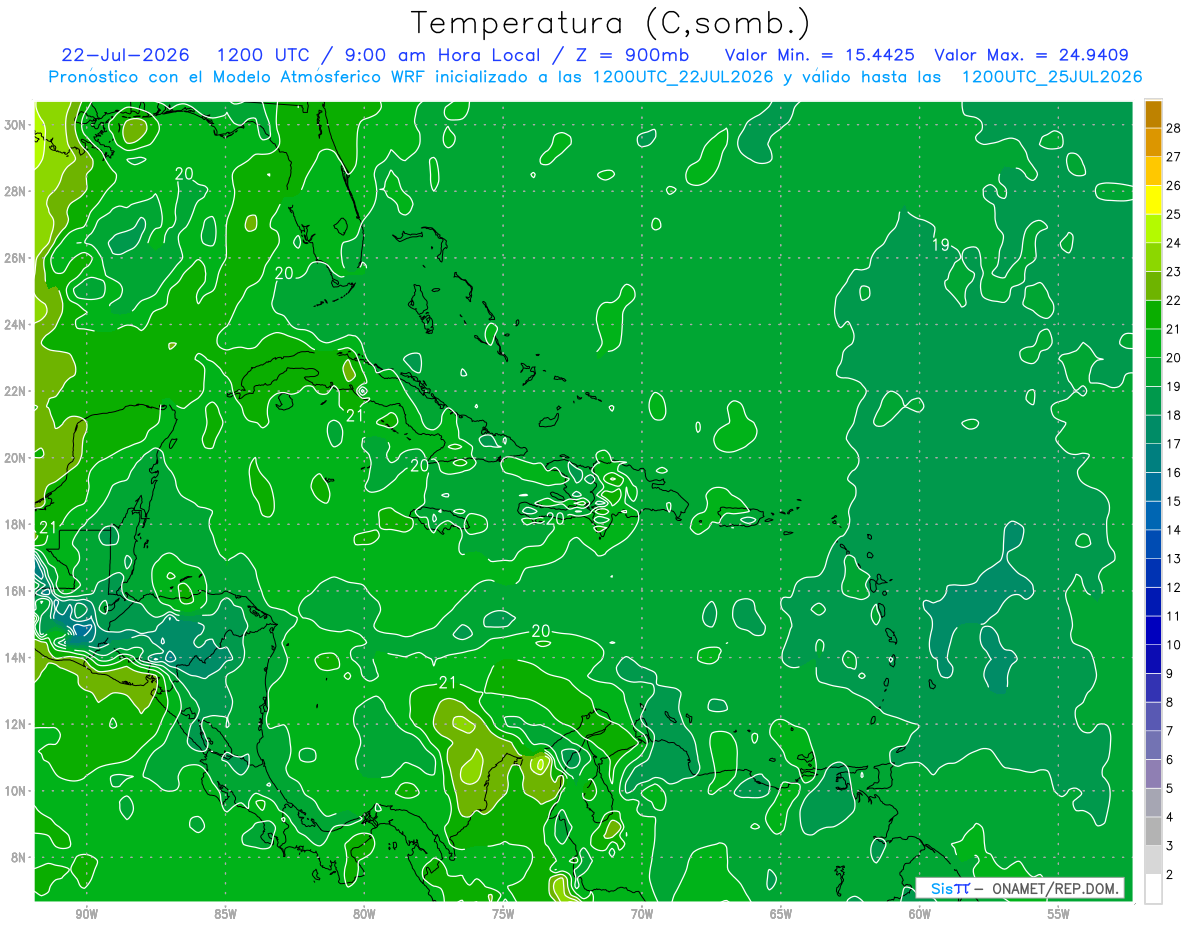Click the 24N latitude axis label
The height and width of the screenshot is (927, 1200).
pyautogui.click(x=17, y=325)
